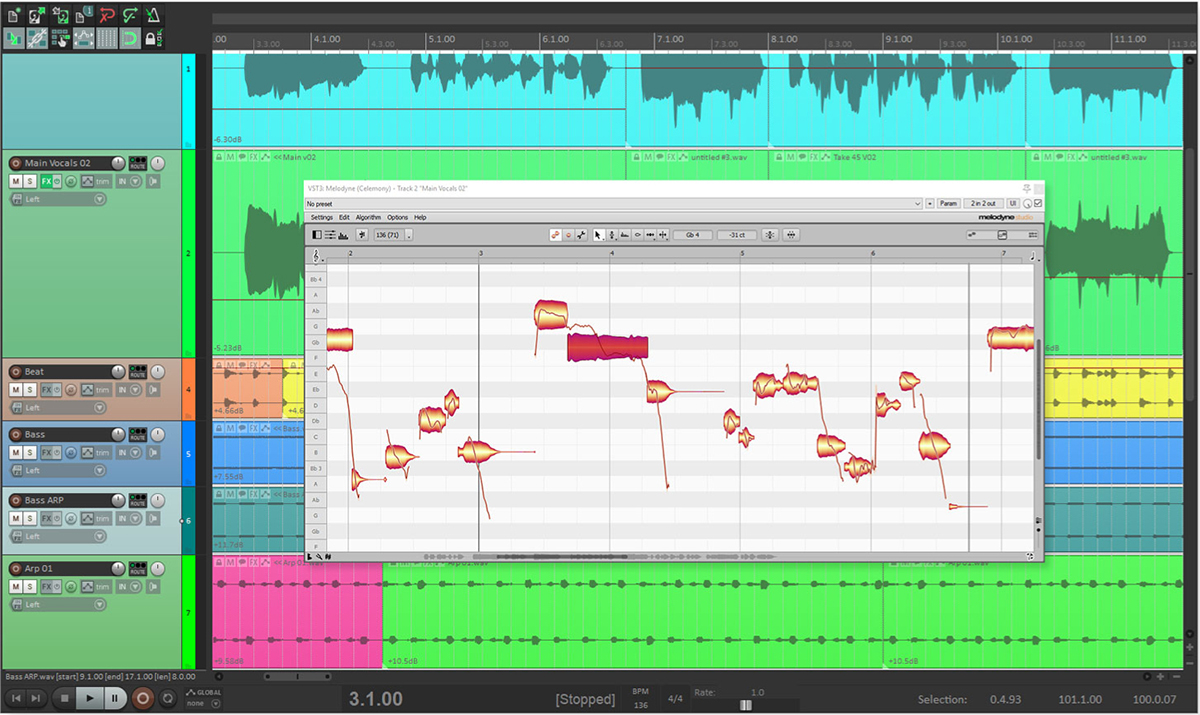
Task: Arm record on the Bass track
Action: [x=16, y=434]
